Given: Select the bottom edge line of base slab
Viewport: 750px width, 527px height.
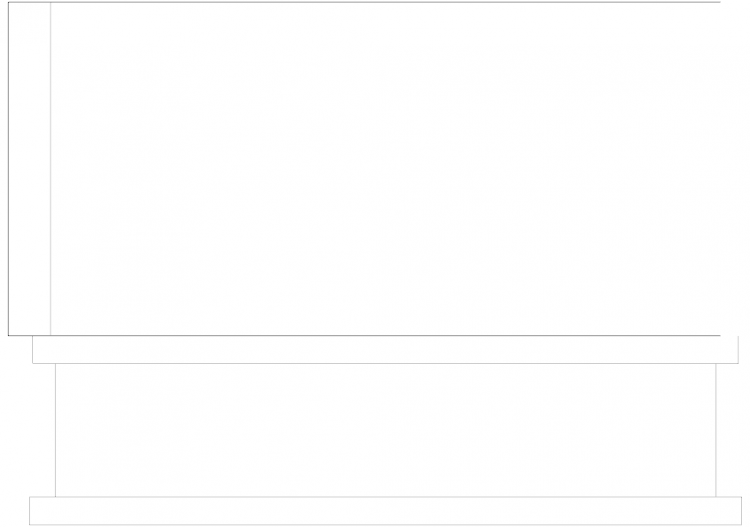Looking at the screenshot, I should [386, 525].
